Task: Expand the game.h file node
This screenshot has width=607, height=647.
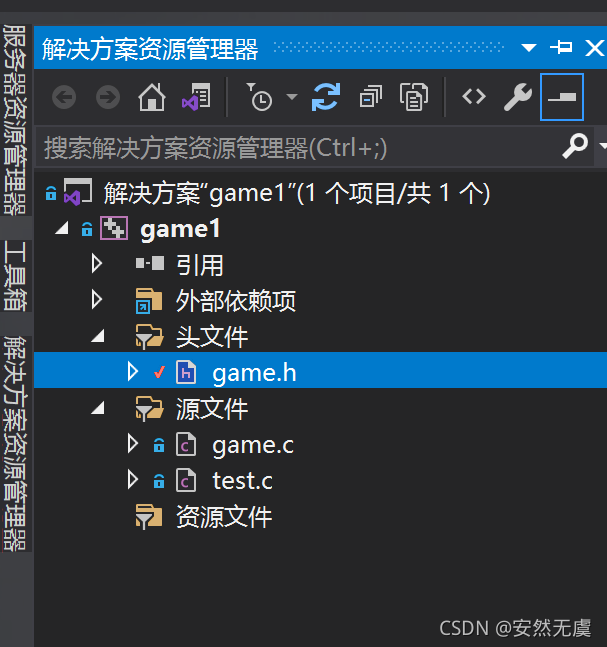Action: [132, 371]
